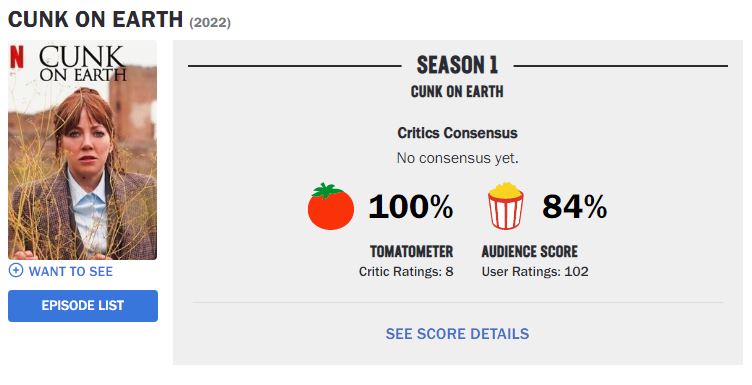This screenshot has height=385, width=752.
Task: Click the Netflix N logo on poster
Action: point(17,58)
